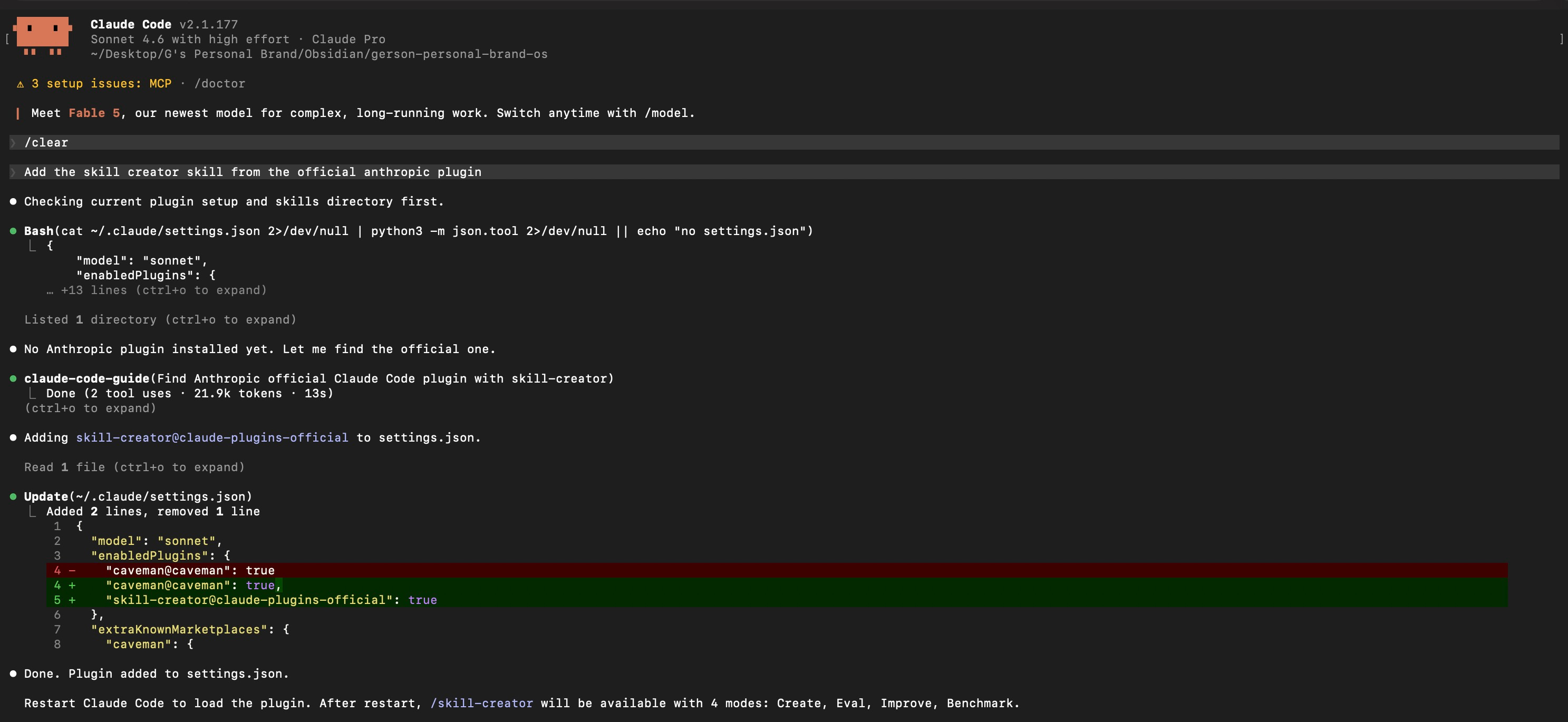The width and height of the screenshot is (1568, 722).
Task: Click the Claude Code pixel mascot logo
Action: pyautogui.click(x=43, y=36)
